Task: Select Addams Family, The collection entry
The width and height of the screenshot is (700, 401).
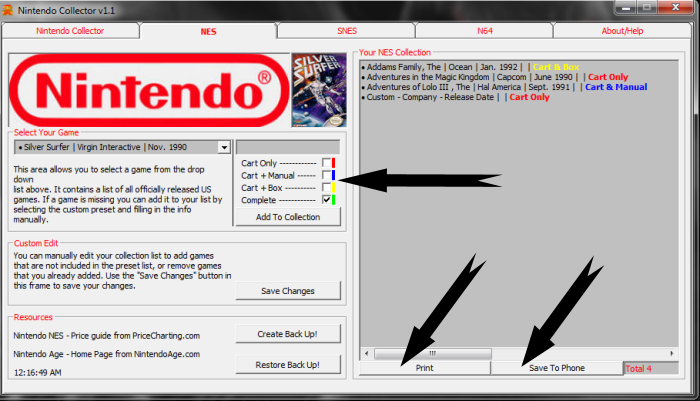Action: point(470,67)
